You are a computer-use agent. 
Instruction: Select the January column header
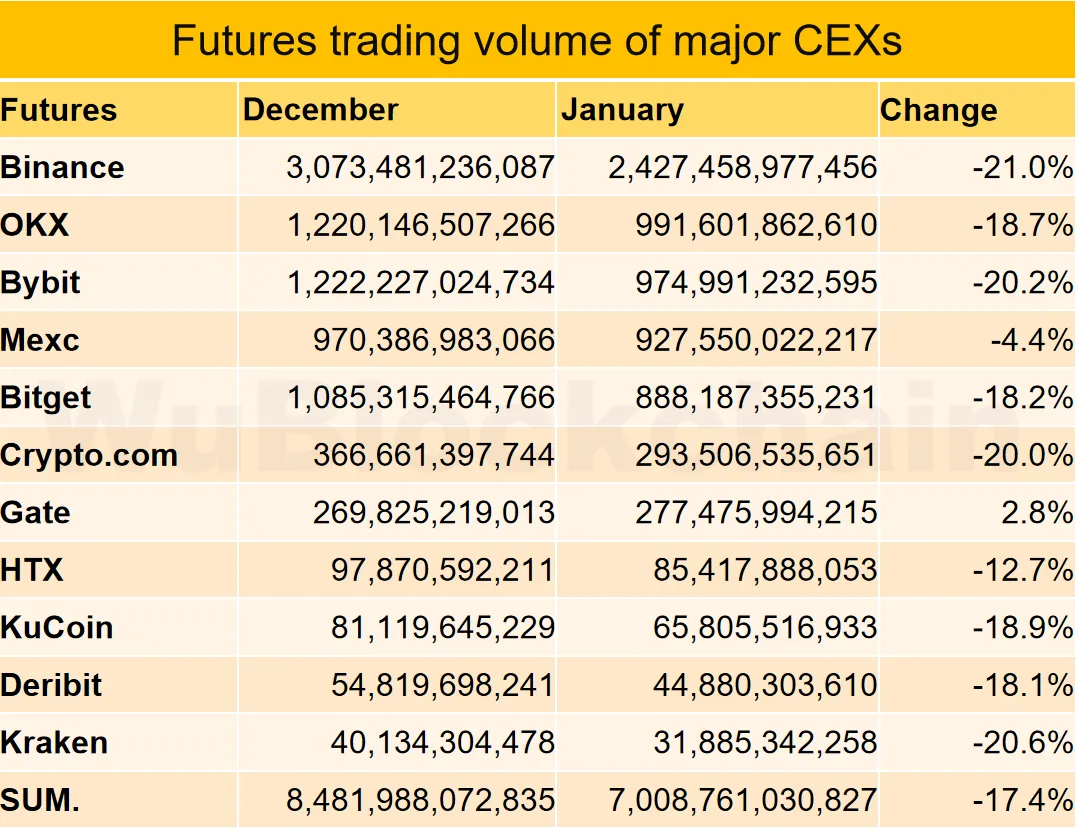click(x=623, y=111)
